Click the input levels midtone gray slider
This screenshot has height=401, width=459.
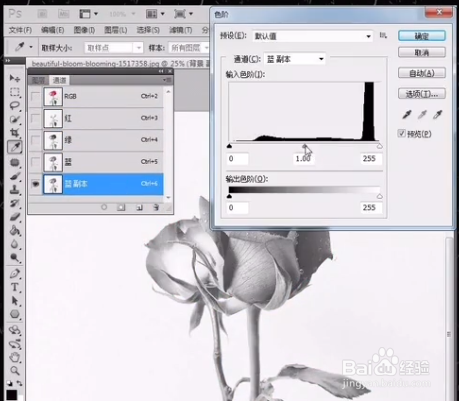[x=304, y=146]
